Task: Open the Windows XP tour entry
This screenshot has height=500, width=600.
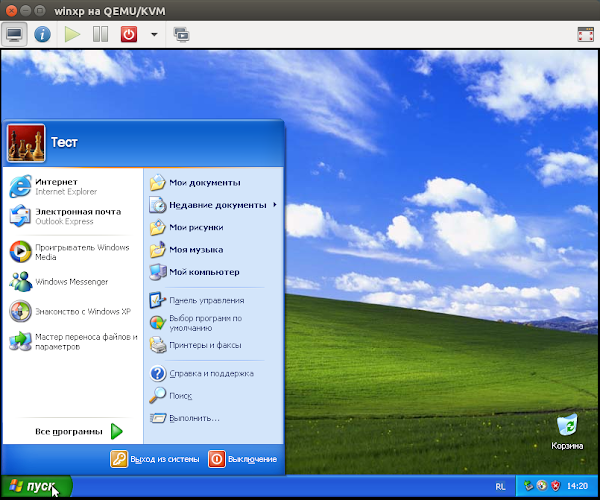Action: 73,311
